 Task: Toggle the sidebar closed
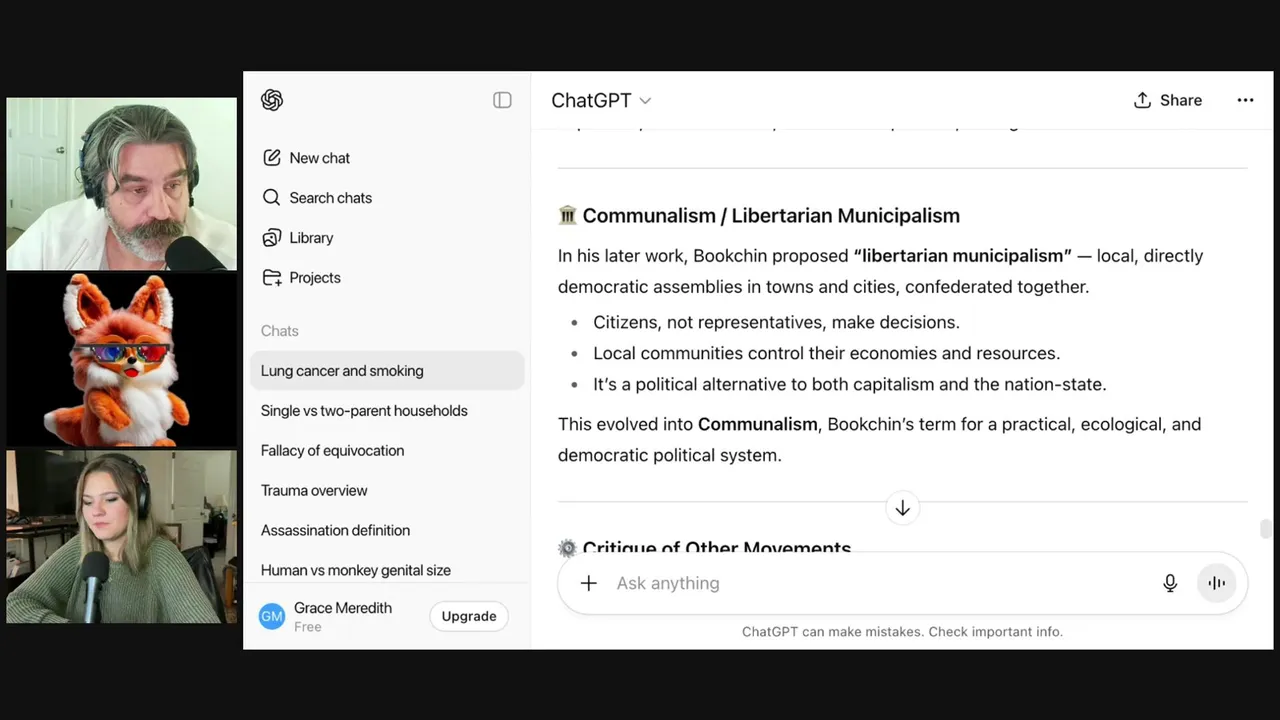(502, 100)
